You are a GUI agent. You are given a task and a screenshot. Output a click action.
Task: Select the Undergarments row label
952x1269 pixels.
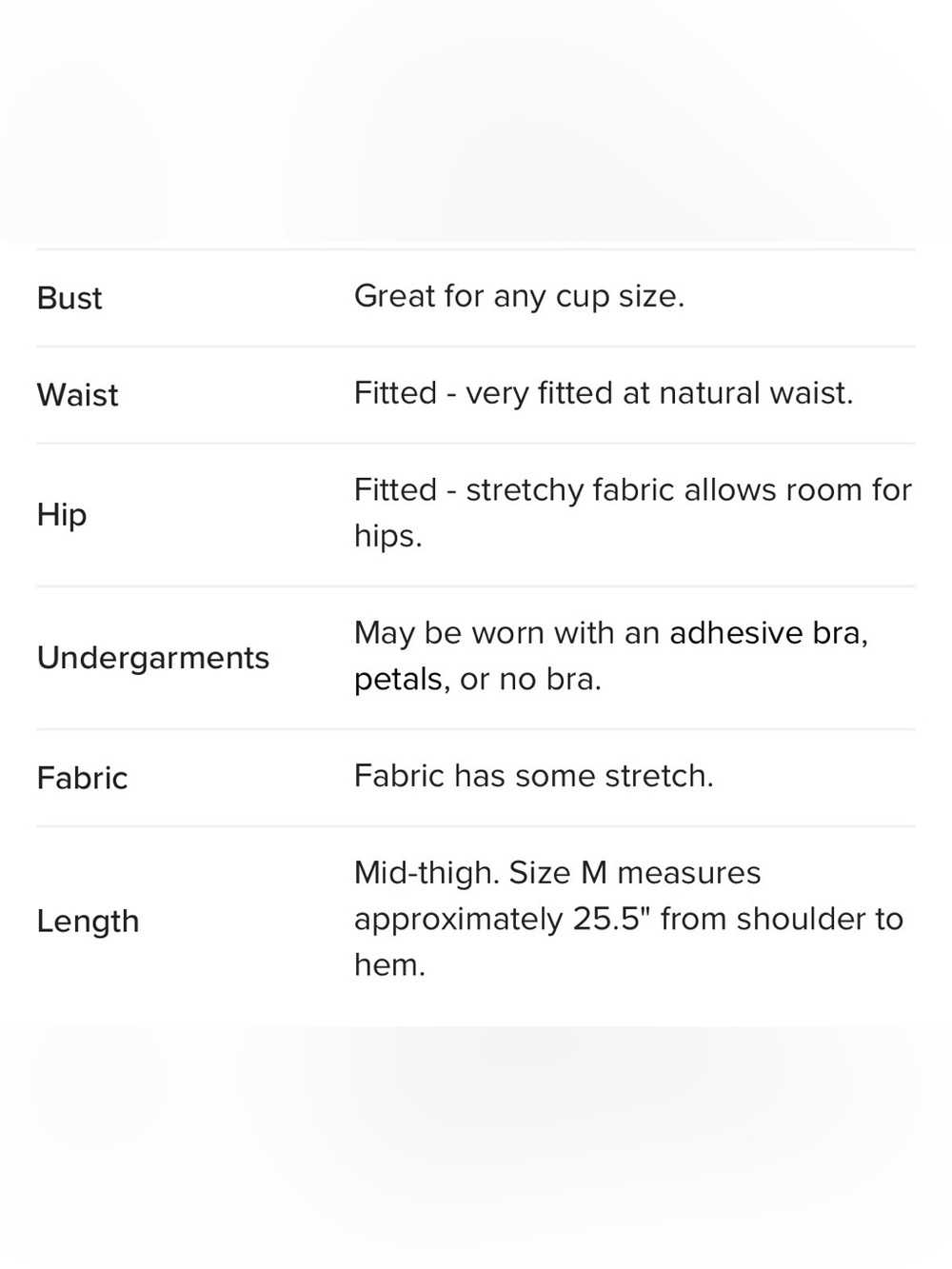click(x=153, y=658)
